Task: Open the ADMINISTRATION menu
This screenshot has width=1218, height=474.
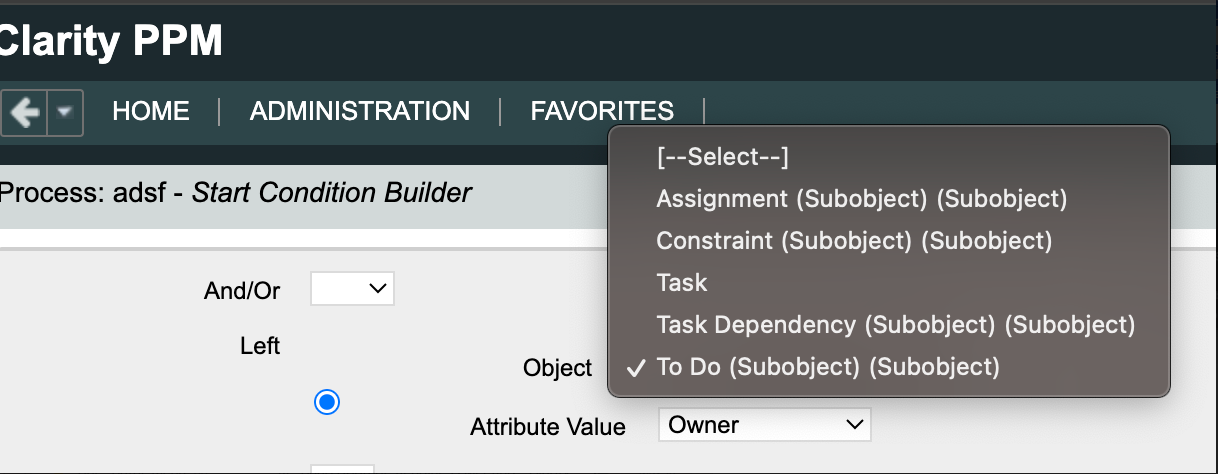Action: point(360,111)
